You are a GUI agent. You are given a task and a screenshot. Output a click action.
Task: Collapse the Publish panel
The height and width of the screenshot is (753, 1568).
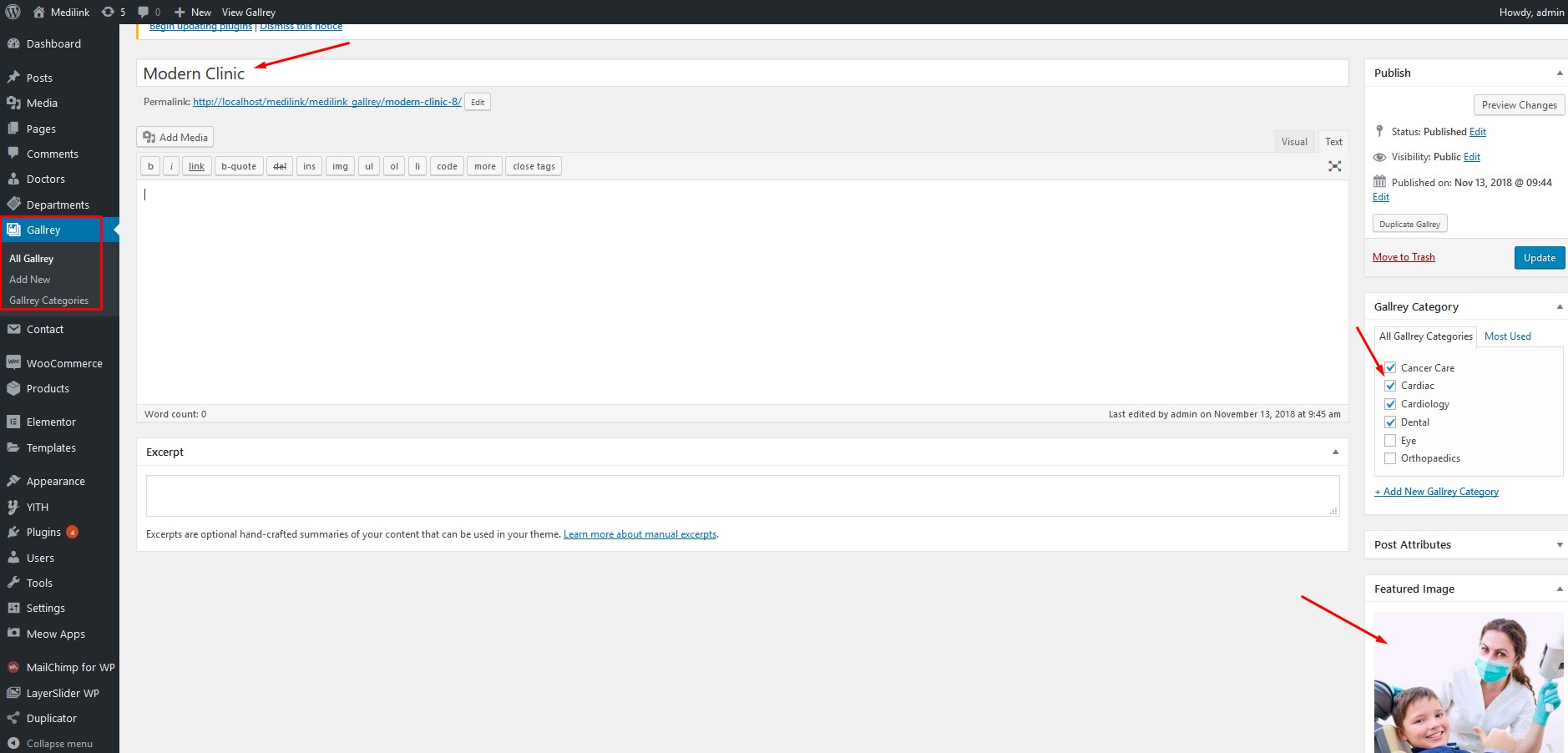click(1559, 73)
